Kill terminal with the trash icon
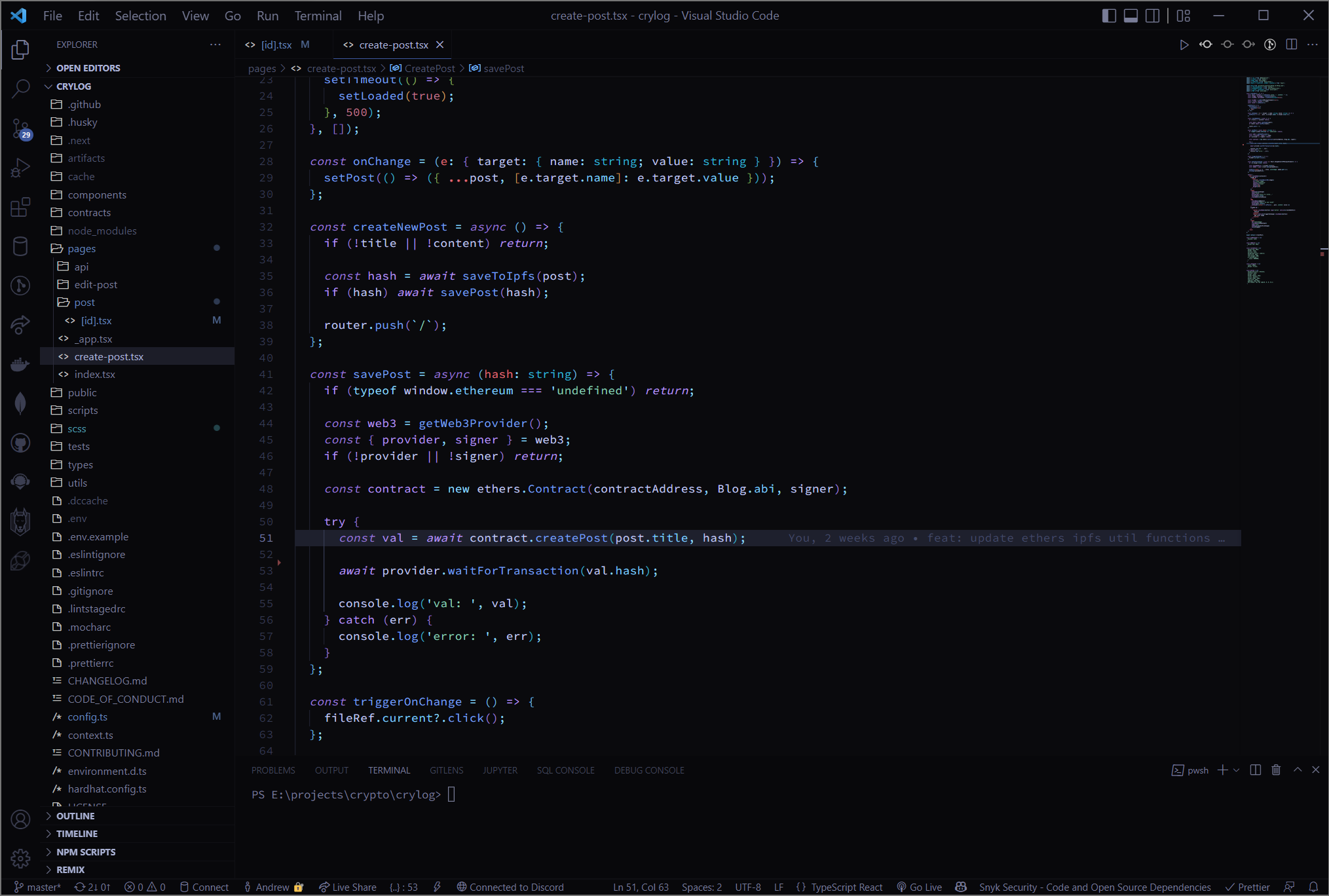1329x896 pixels. [x=1276, y=770]
